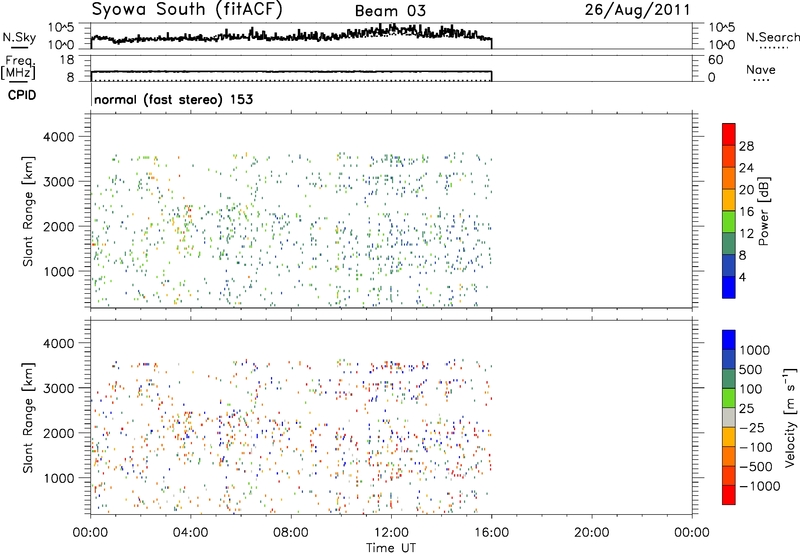
Task: Click the "Nave" legend label
Action: (x=761, y=69)
